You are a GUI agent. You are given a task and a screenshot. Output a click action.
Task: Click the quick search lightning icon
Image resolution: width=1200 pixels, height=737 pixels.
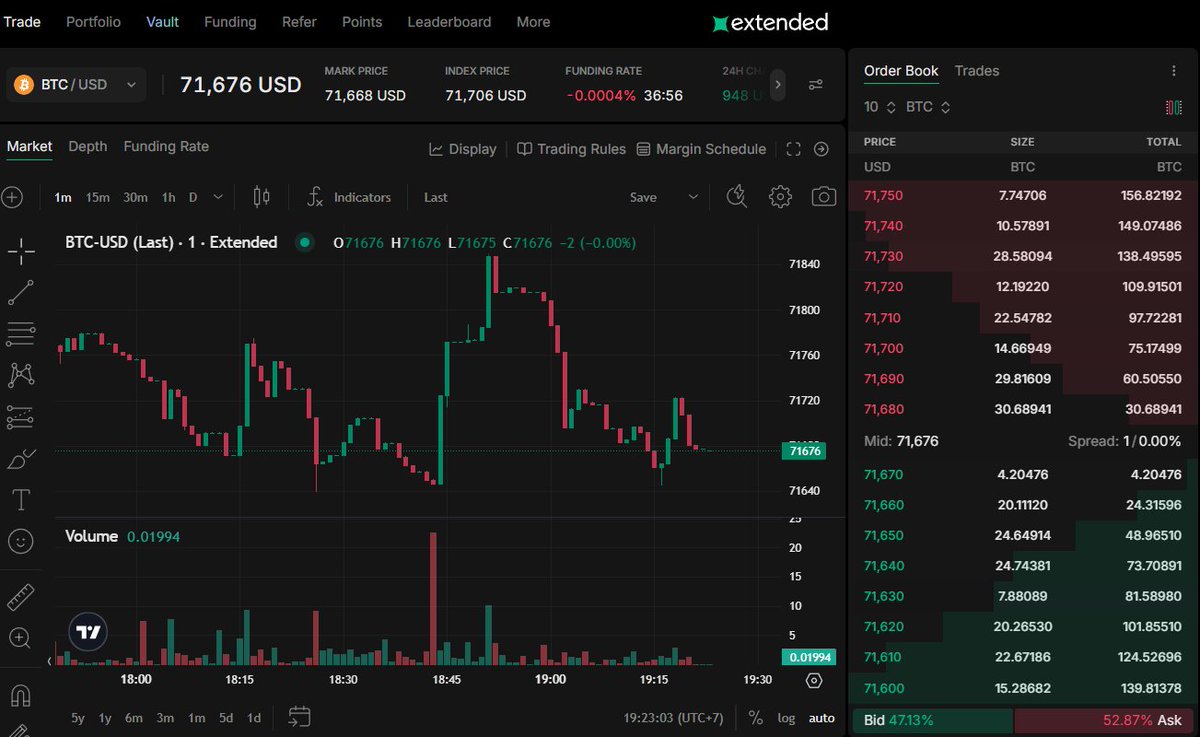(x=736, y=196)
